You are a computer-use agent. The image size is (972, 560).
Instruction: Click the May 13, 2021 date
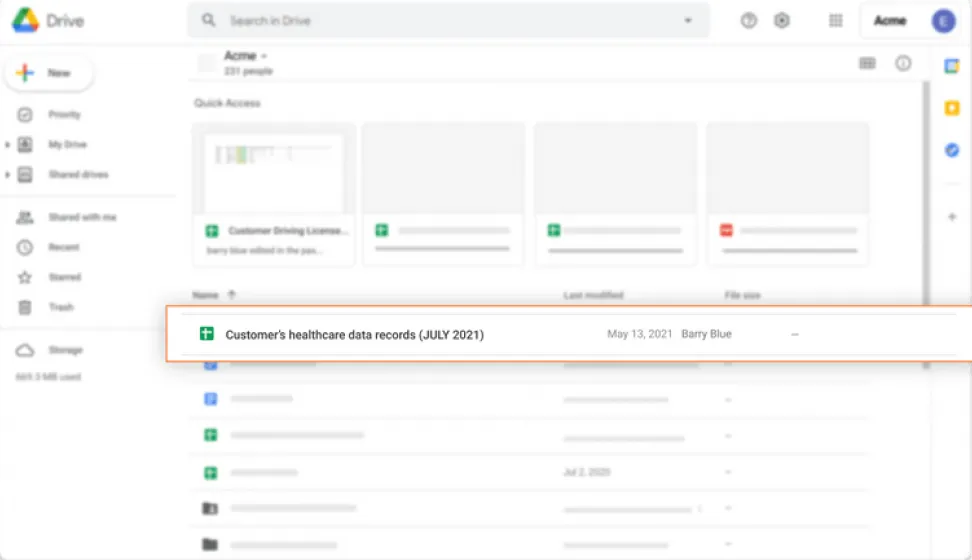[639, 334]
